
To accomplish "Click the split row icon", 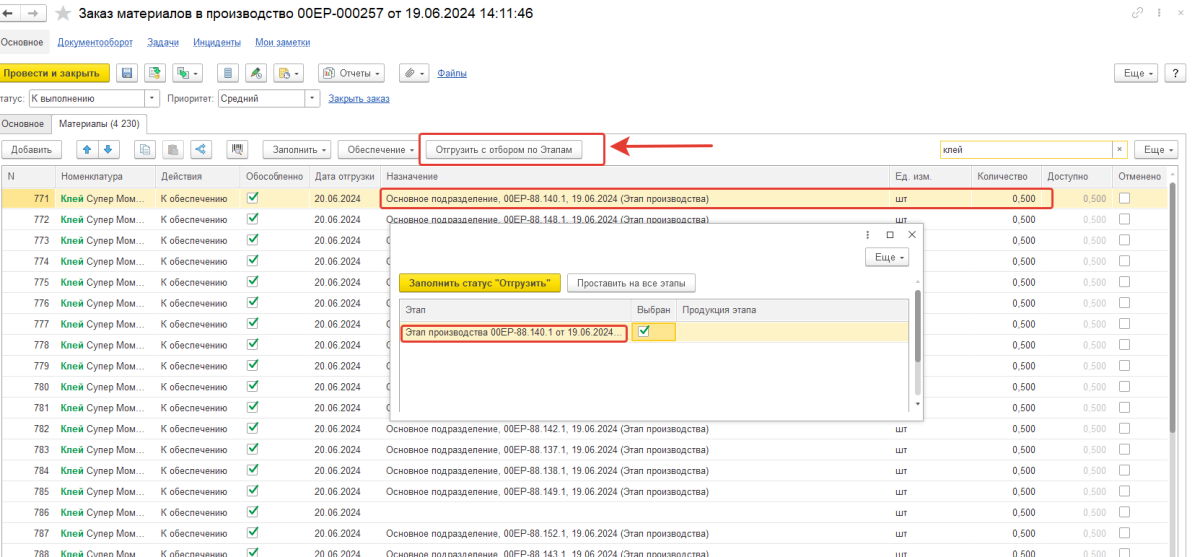I will [x=201, y=149].
